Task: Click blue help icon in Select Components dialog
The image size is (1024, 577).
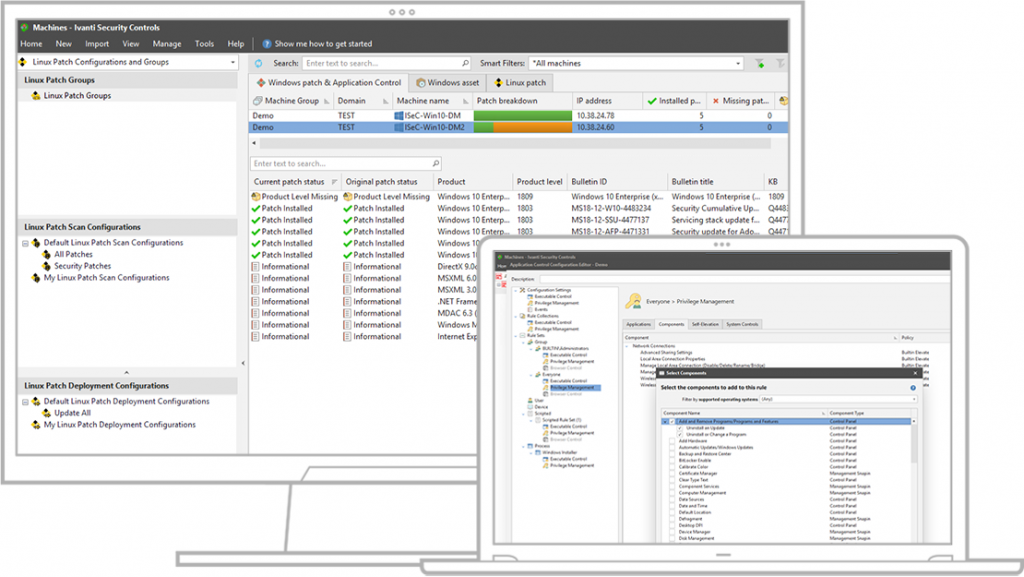Action: coord(913,388)
